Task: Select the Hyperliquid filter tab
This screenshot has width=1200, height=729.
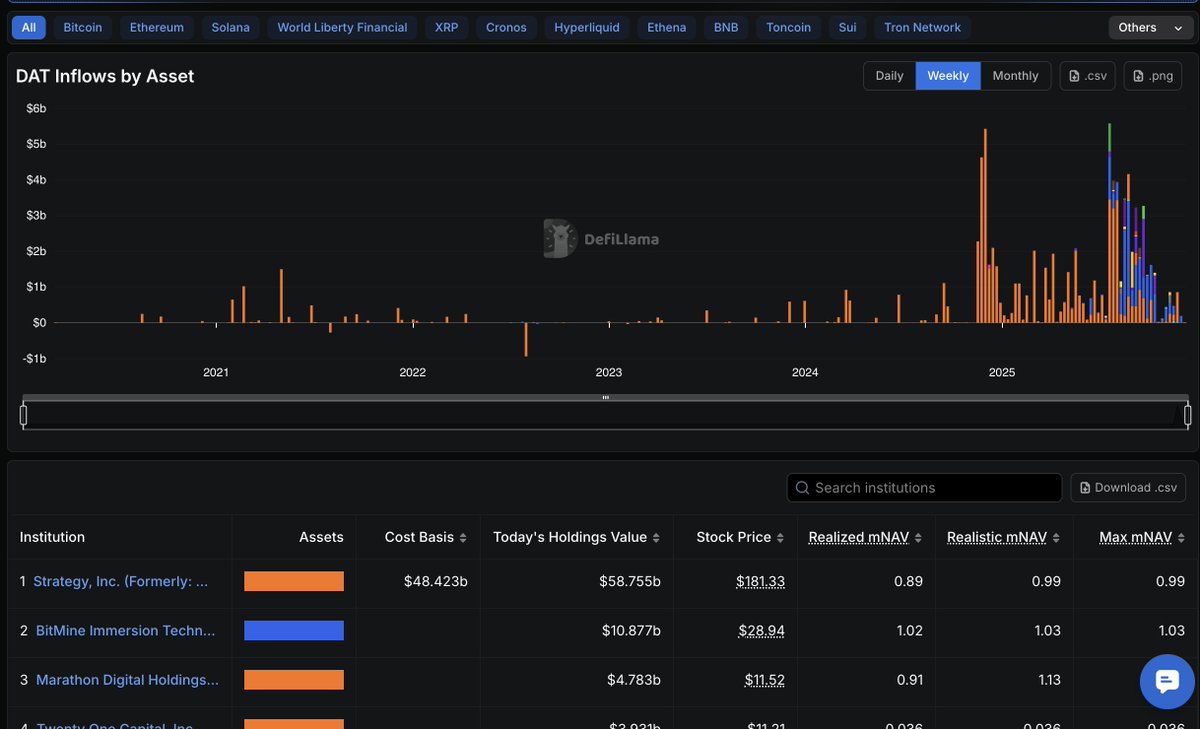Action: click(587, 27)
